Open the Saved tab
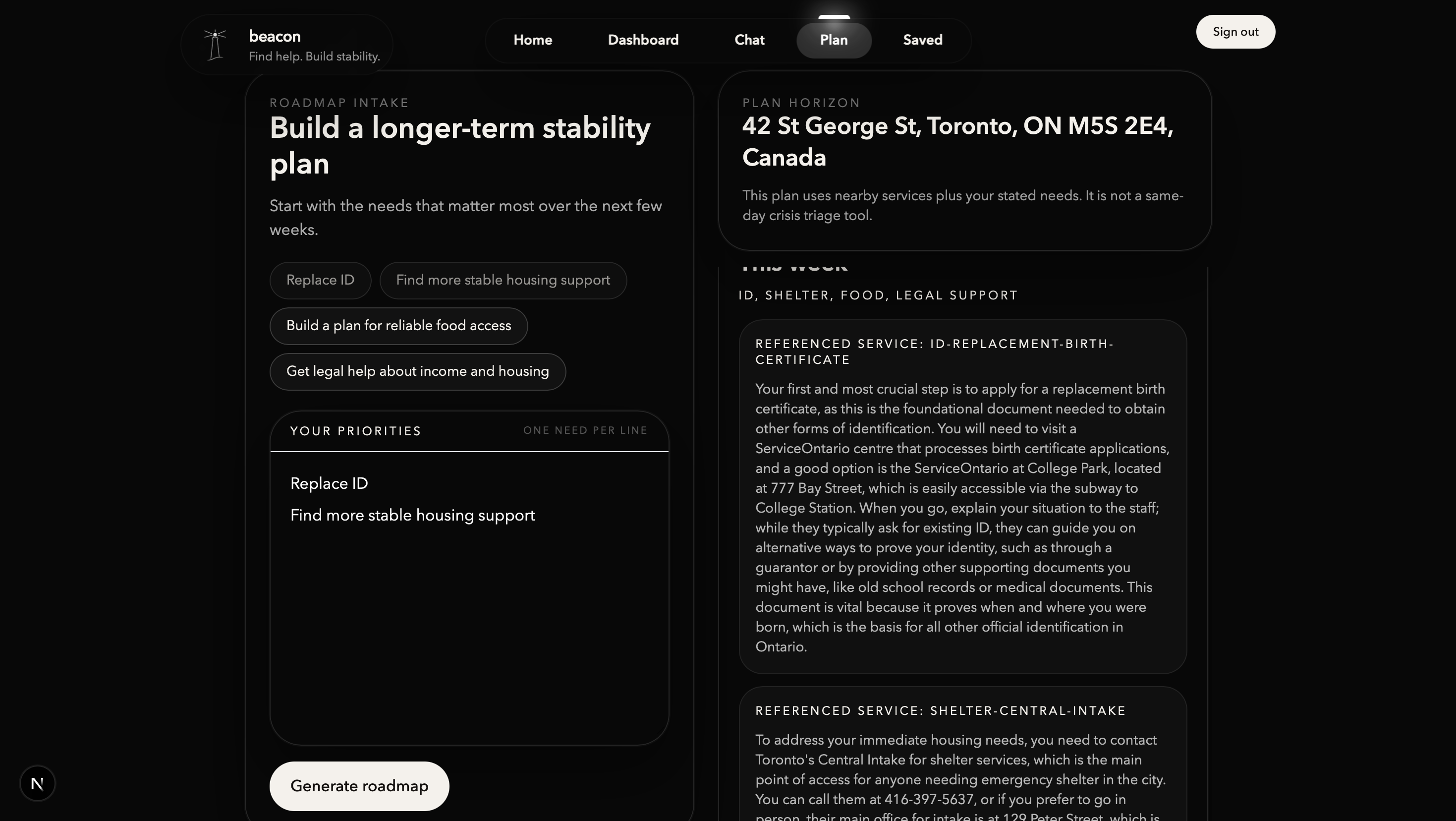Image resolution: width=1456 pixels, height=821 pixels. 922,40
